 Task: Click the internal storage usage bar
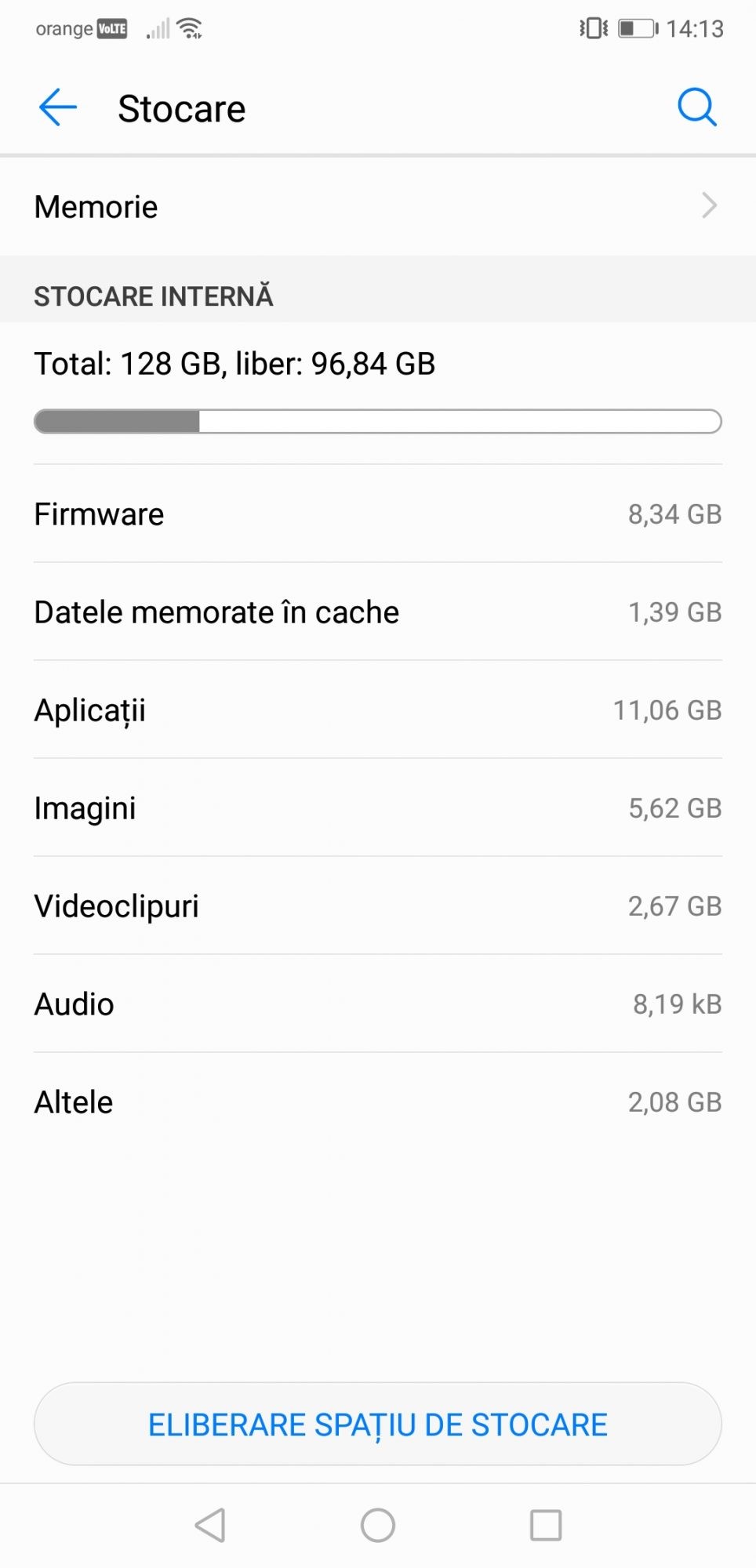coord(377,422)
